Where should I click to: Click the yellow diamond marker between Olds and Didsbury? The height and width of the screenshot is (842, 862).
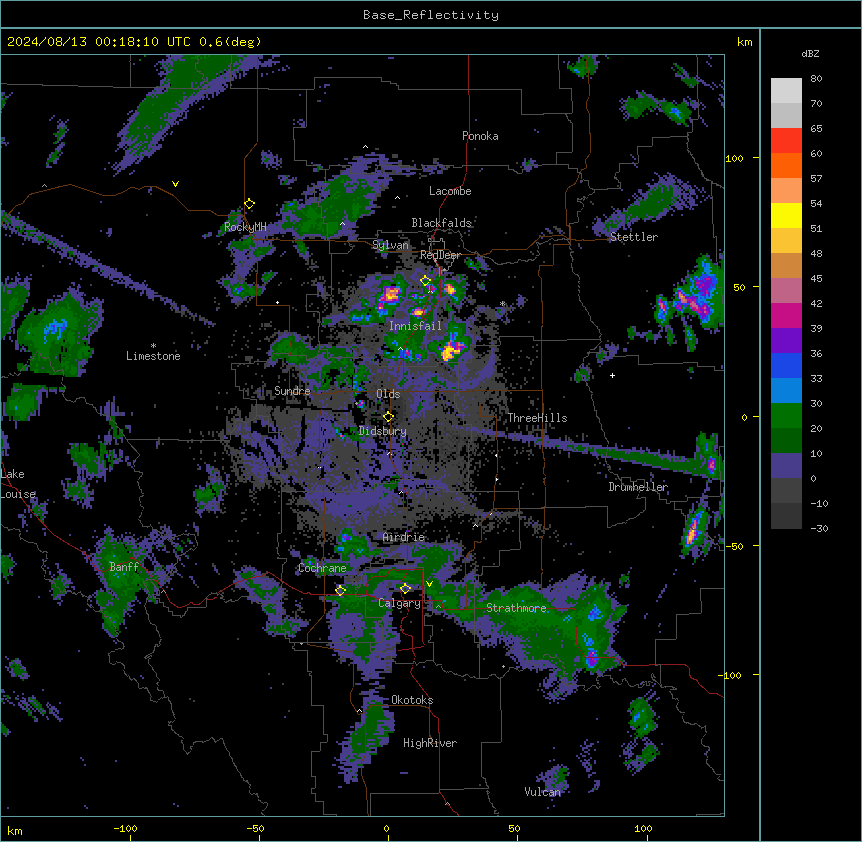[x=389, y=417]
